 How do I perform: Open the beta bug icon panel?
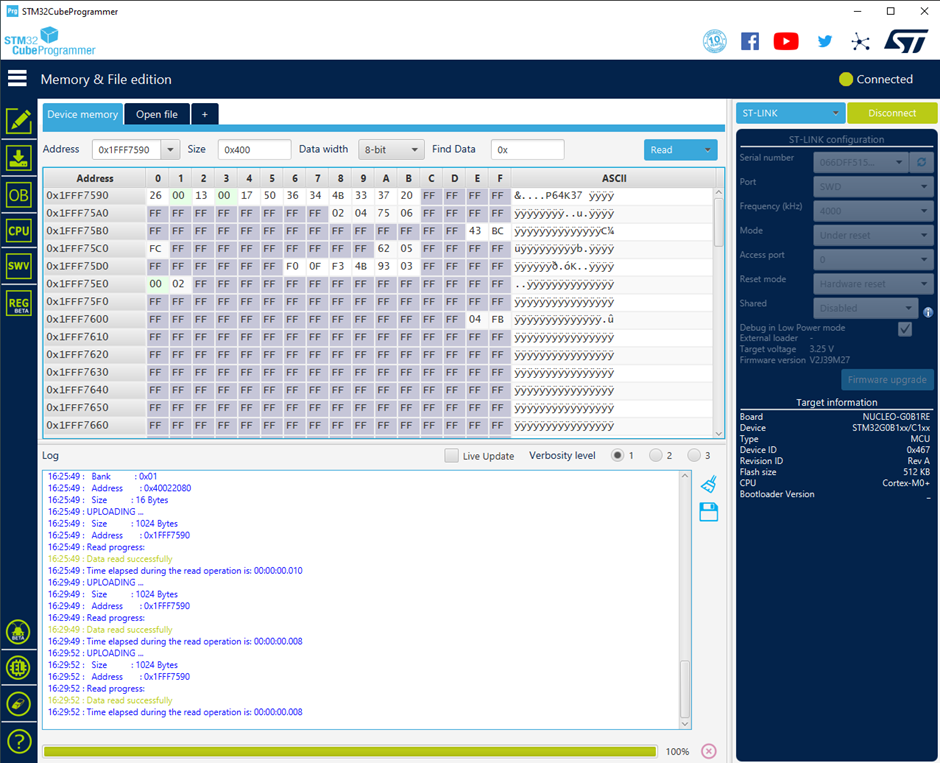(18, 632)
